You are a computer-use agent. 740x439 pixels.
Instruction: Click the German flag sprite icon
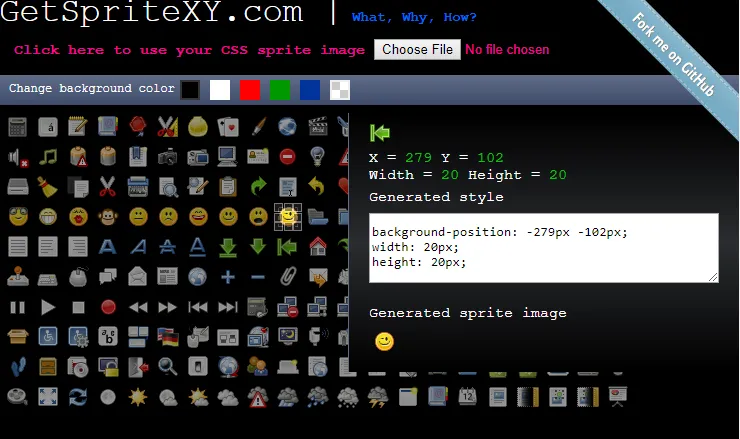(168, 337)
